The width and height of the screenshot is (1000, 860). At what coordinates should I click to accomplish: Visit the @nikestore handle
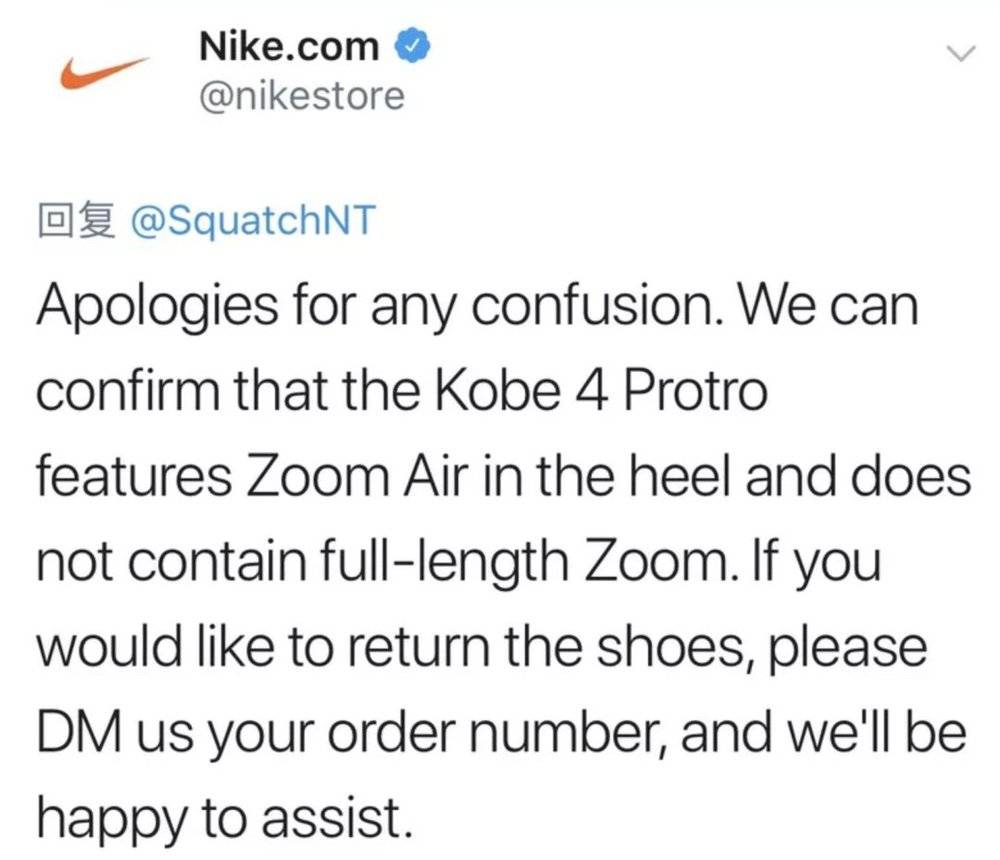click(x=302, y=96)
